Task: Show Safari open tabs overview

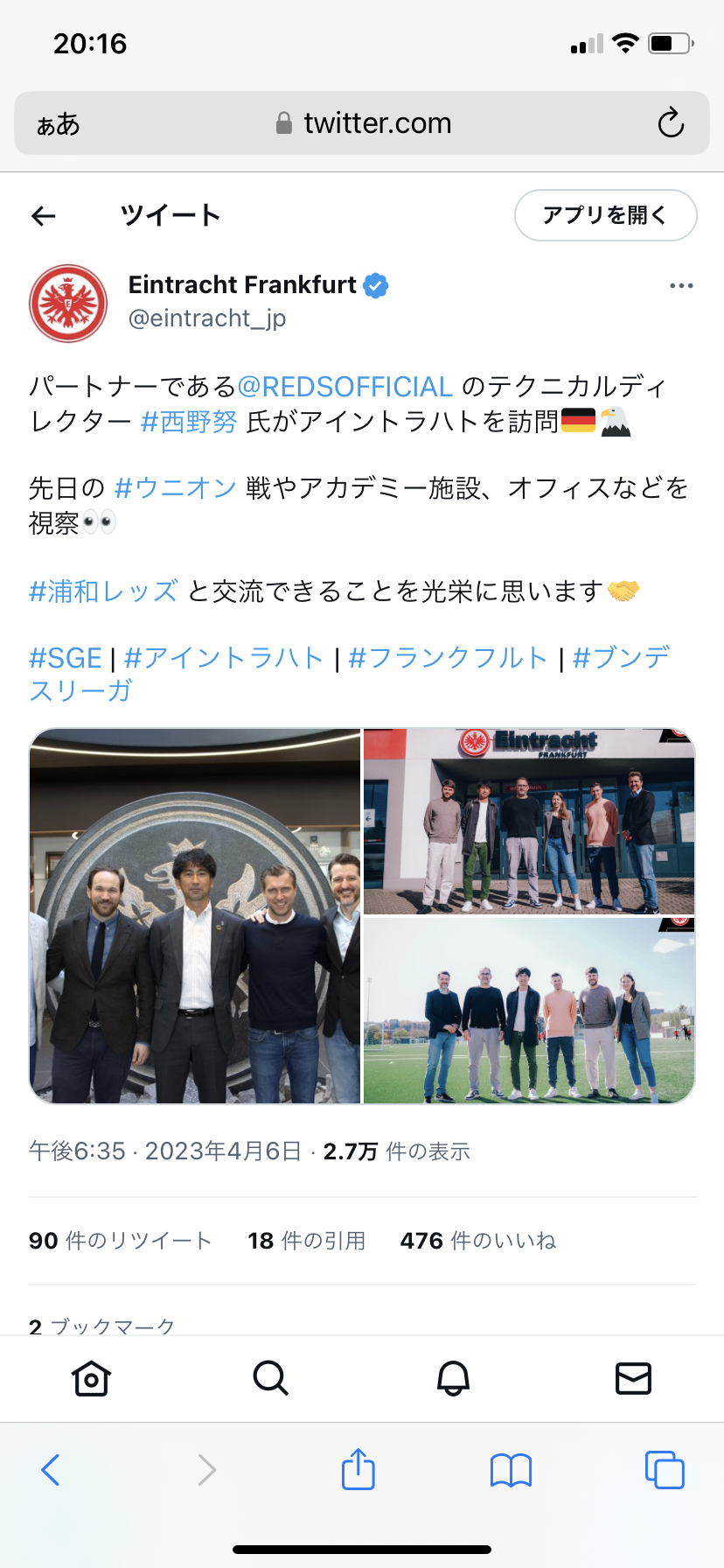Action: 665,1470
